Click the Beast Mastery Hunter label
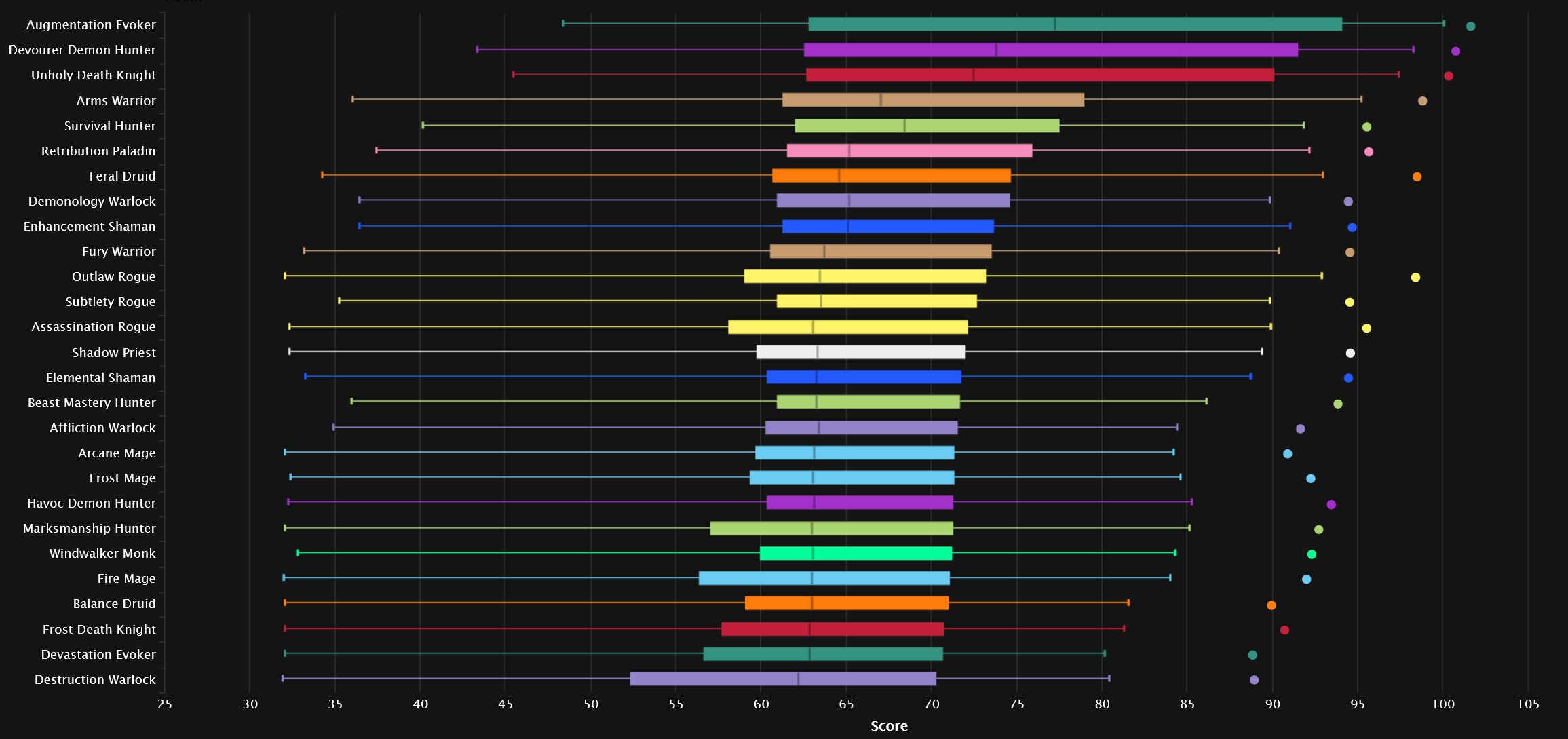 [x=92, y=403]
